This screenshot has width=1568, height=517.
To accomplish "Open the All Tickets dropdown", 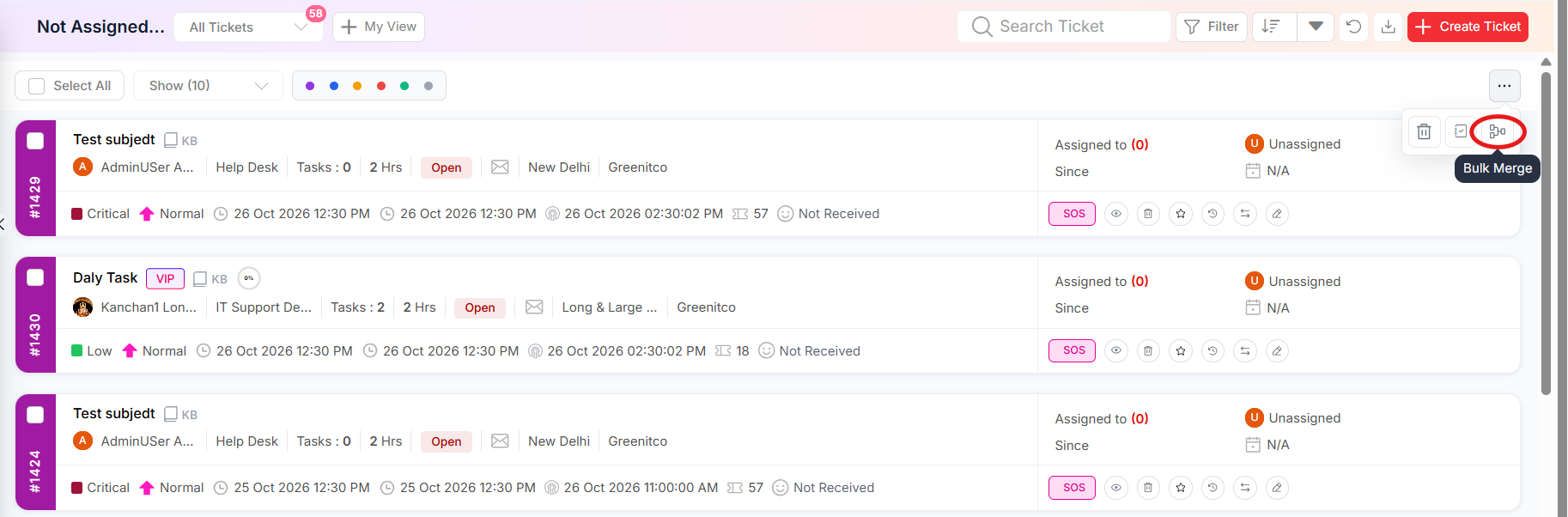I will pyautogui.click(x=248, y=27).
